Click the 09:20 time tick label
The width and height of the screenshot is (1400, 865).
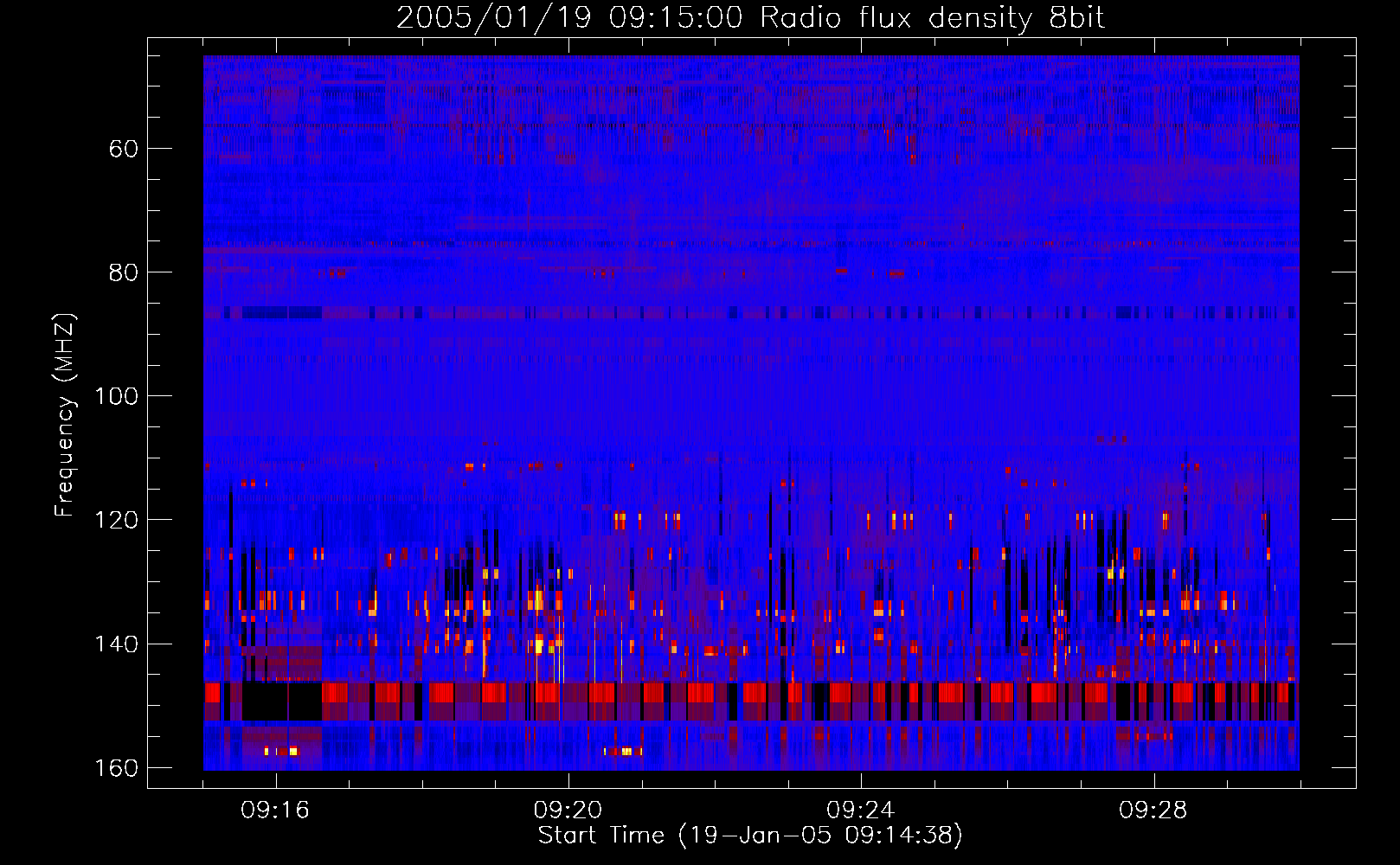point(568,811)
